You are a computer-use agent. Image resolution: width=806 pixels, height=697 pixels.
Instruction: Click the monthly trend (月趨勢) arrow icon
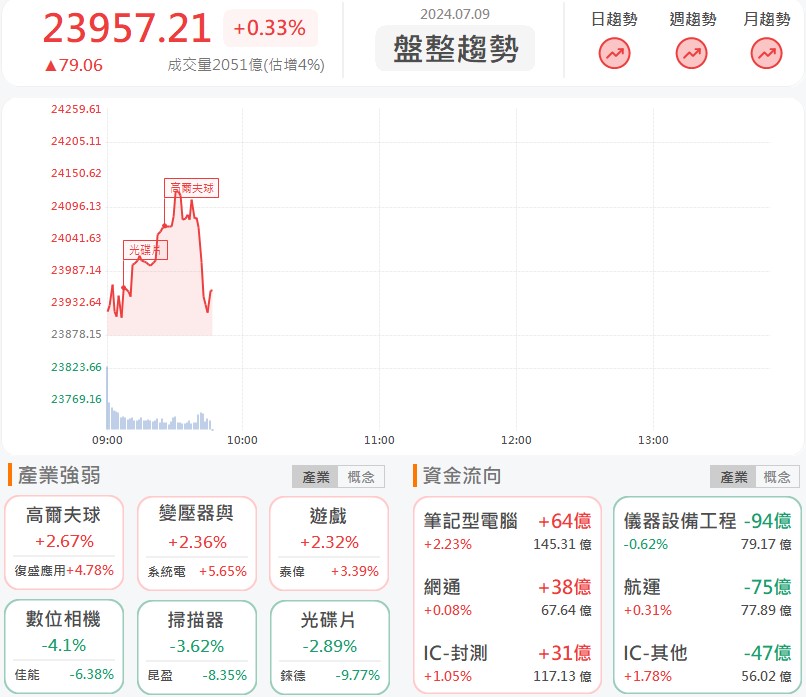(x=766, y=53)
